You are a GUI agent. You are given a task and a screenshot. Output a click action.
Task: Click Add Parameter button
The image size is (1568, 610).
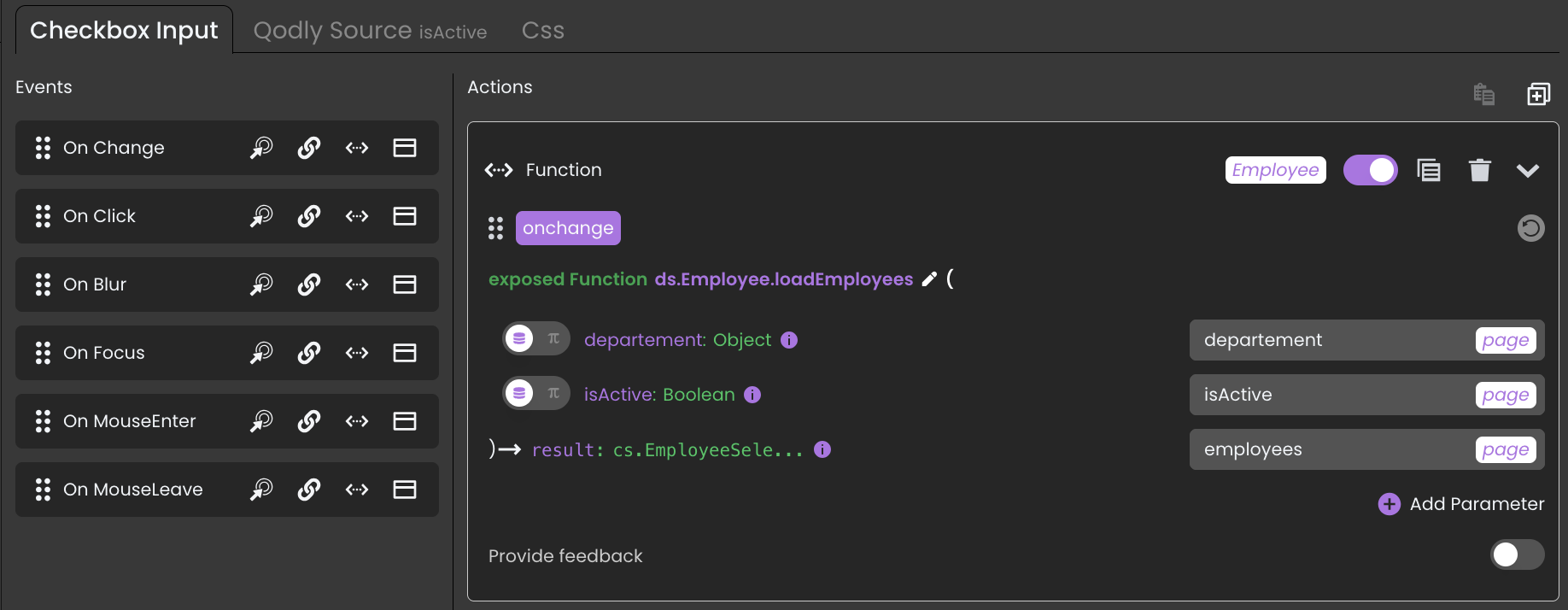tap(1461, 504)
